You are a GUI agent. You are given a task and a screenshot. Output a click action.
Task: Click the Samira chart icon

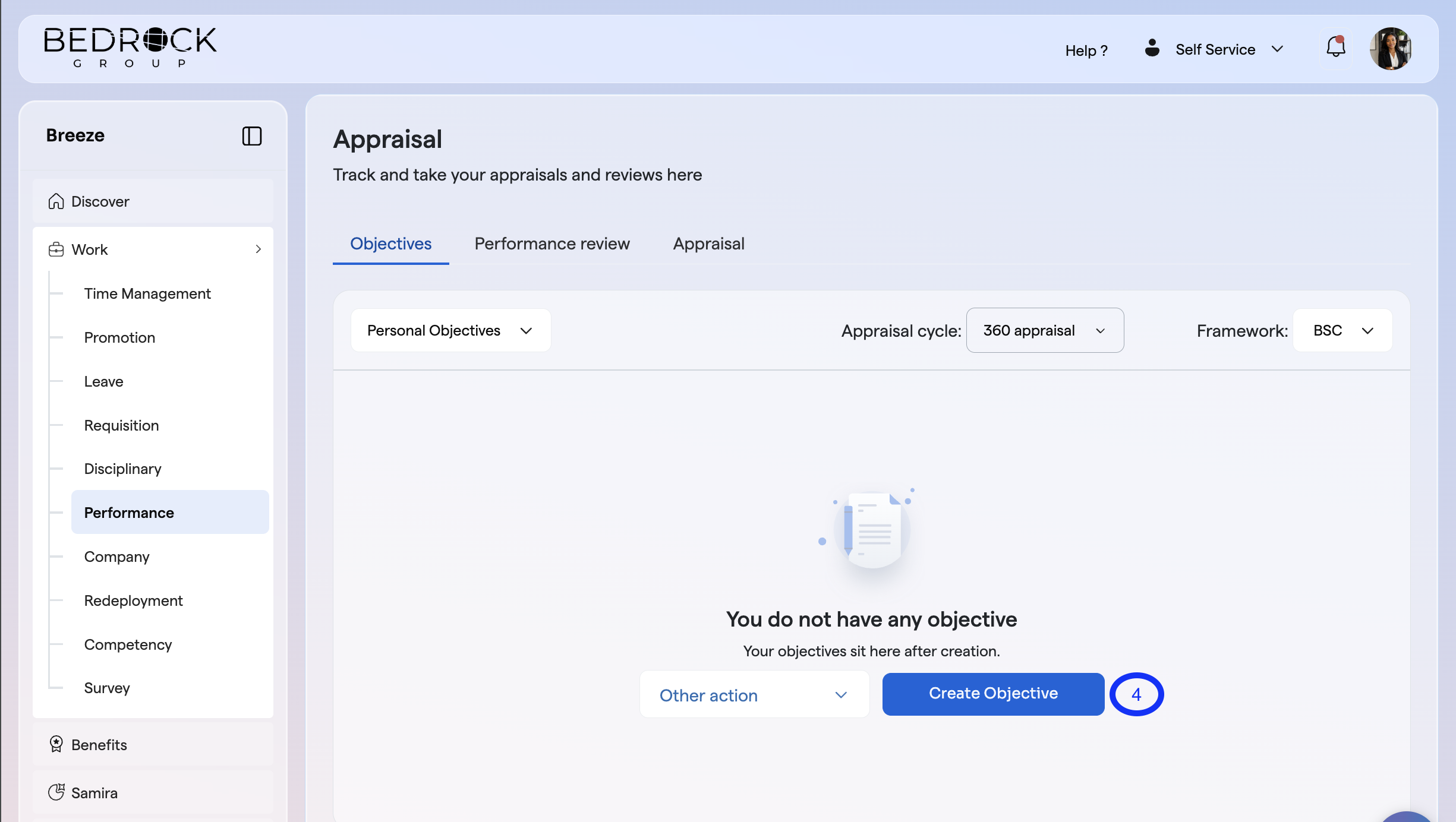[x=56, y=792]
